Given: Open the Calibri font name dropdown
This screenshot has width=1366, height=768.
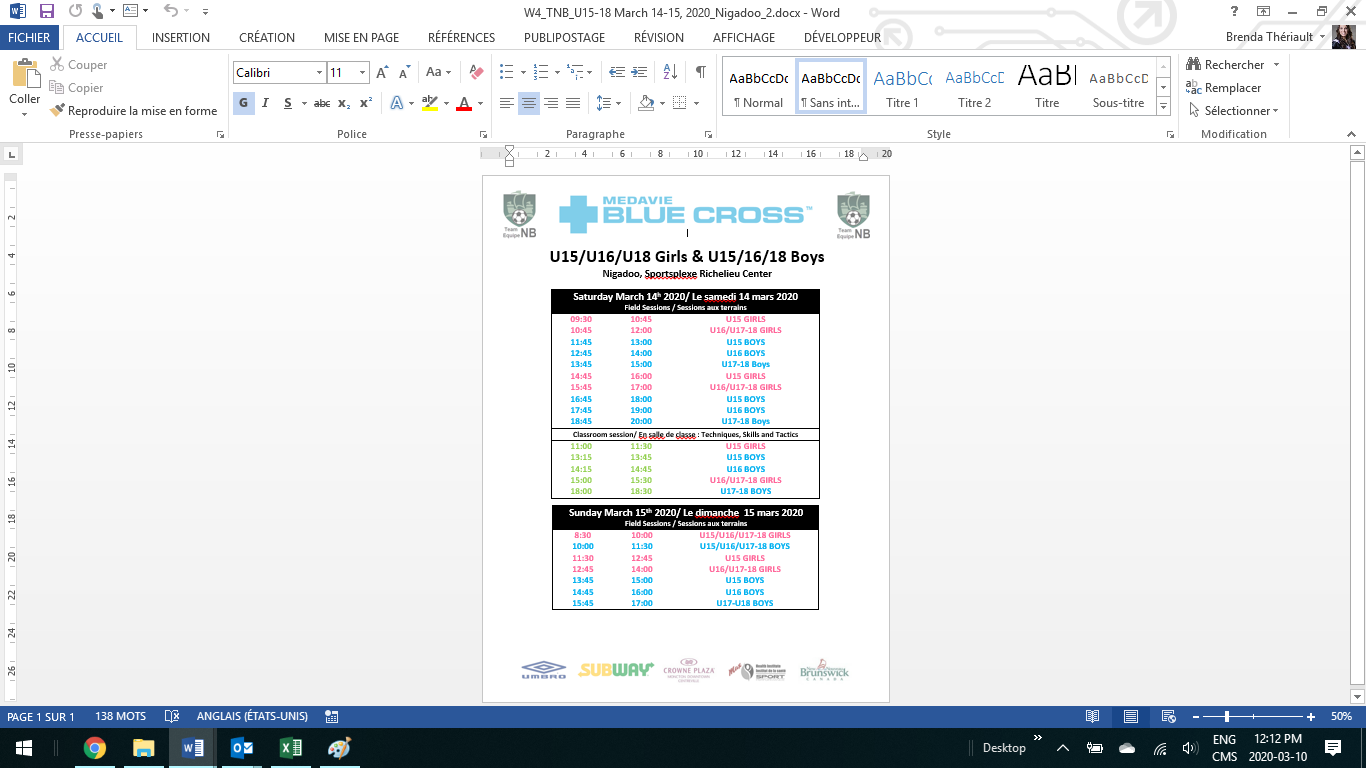Looking at the screenshot, I should pyautogui.click(x=319, y=73).
